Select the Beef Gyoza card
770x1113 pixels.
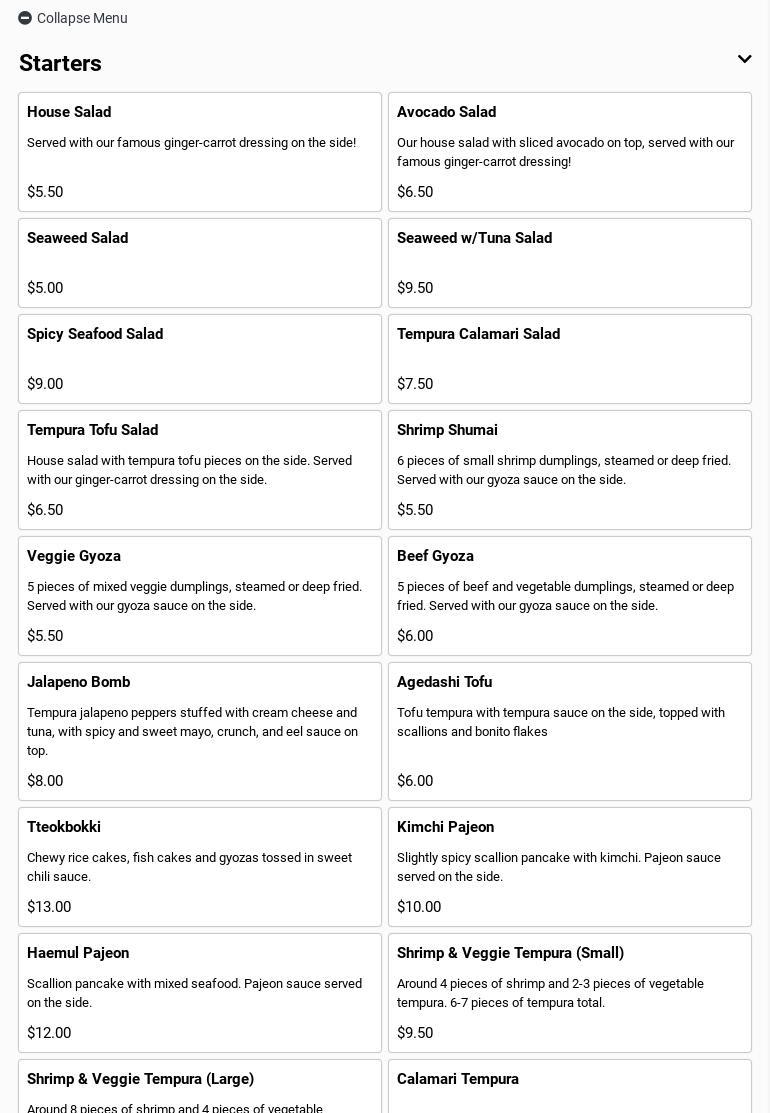coord(570,596)
